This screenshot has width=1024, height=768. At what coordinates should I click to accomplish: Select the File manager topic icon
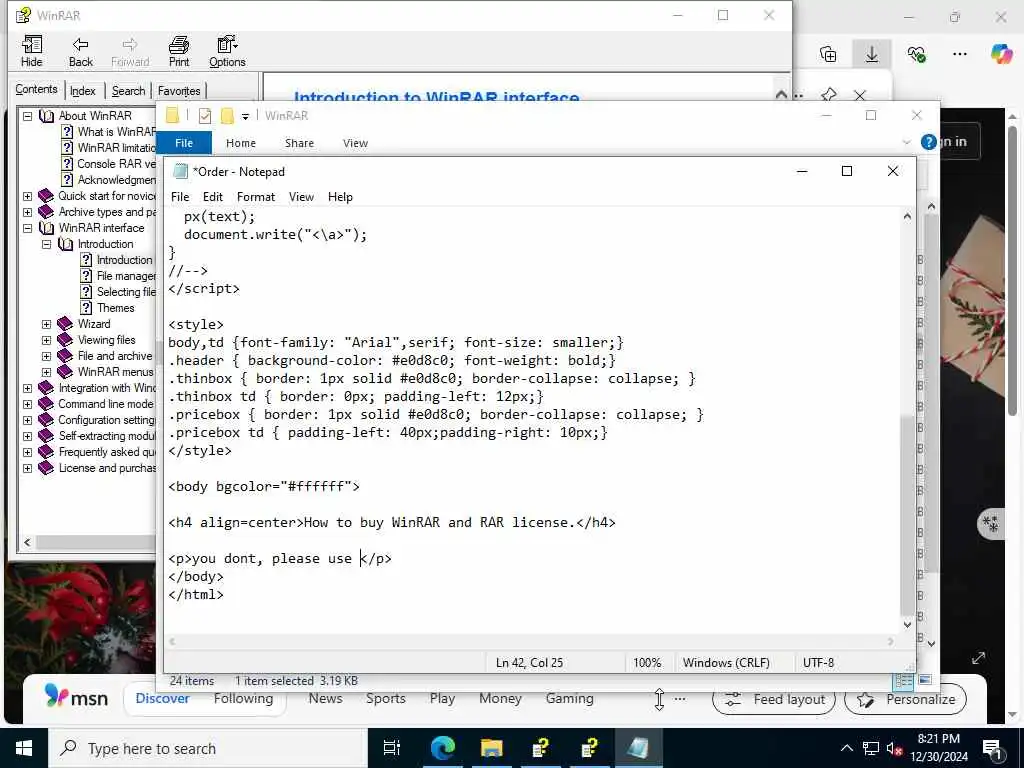[x=86, y=276]
